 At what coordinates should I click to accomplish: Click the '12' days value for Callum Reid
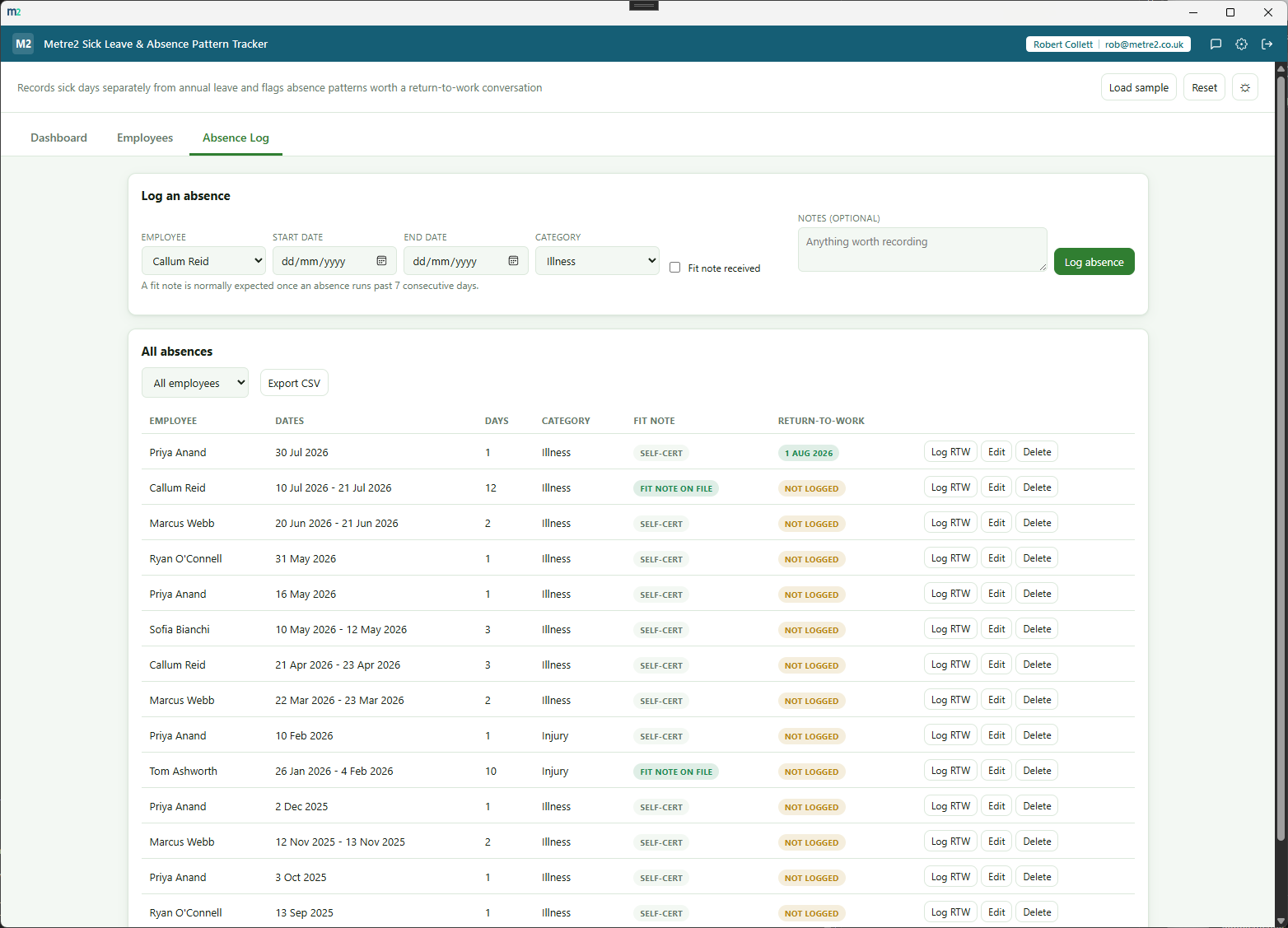point(491,487)
